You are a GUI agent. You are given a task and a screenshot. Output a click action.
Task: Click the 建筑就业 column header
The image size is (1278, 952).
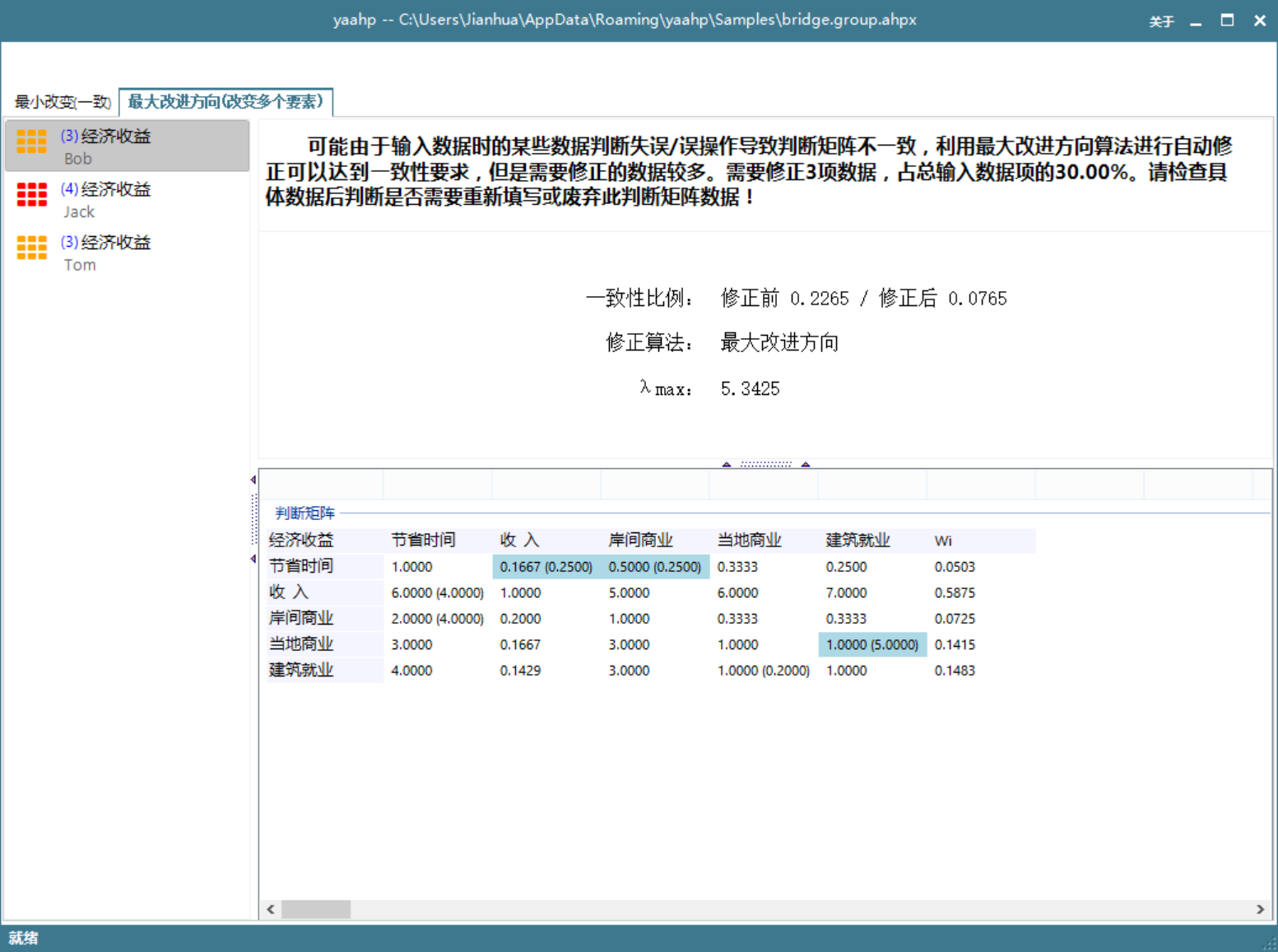[857, 541]
